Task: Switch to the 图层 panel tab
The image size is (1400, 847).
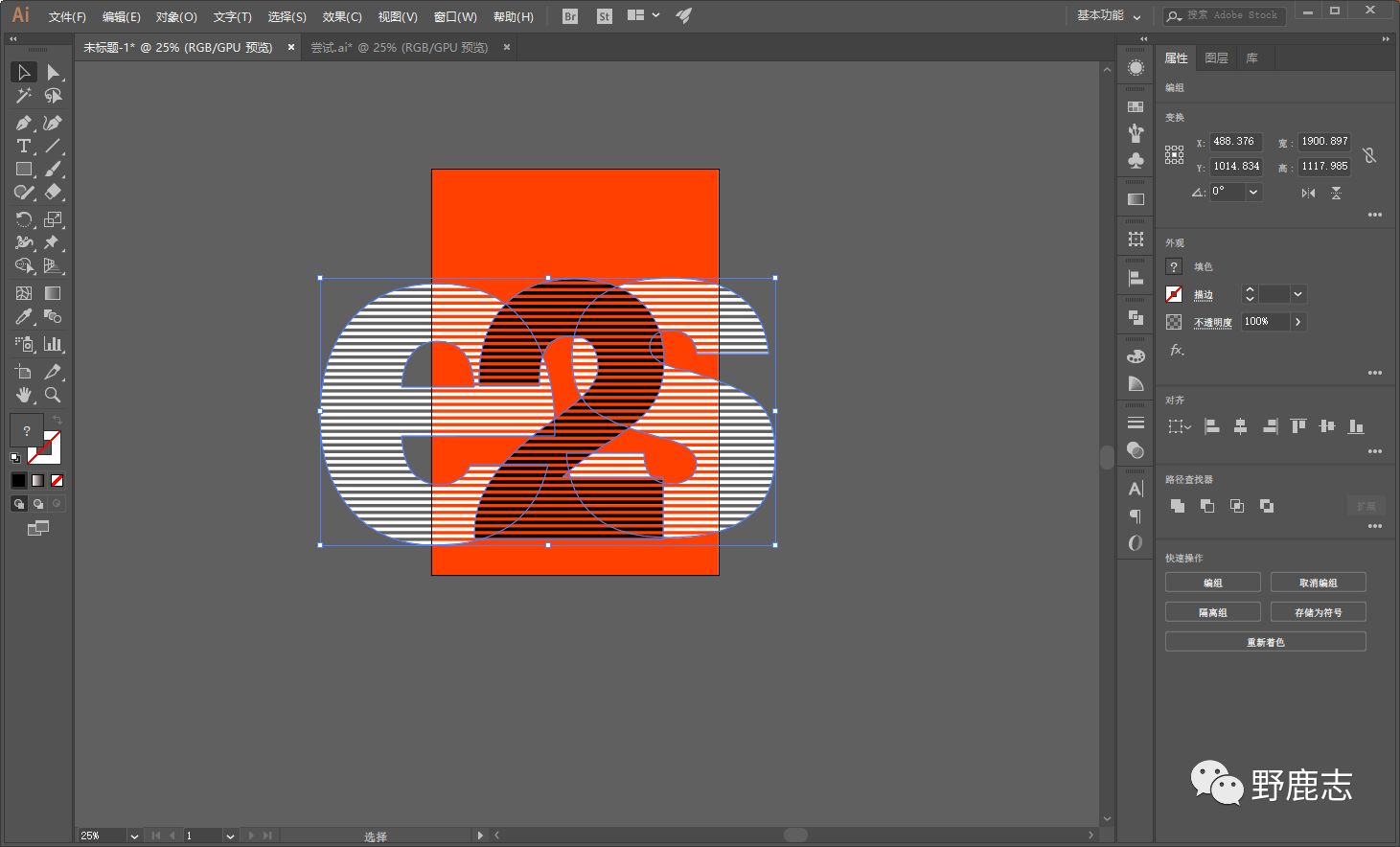Action: [1216, 58]
